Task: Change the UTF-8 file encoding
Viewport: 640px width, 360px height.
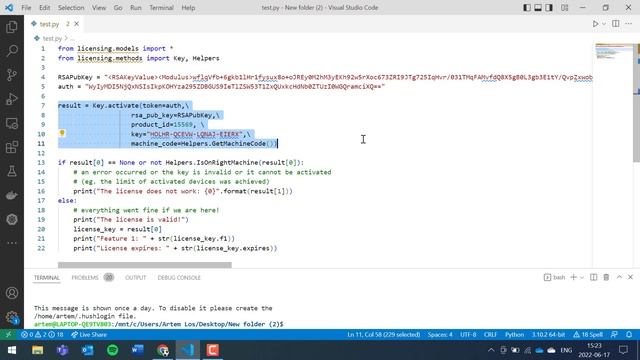Action: pyautogui.click(x=468, y=335)
